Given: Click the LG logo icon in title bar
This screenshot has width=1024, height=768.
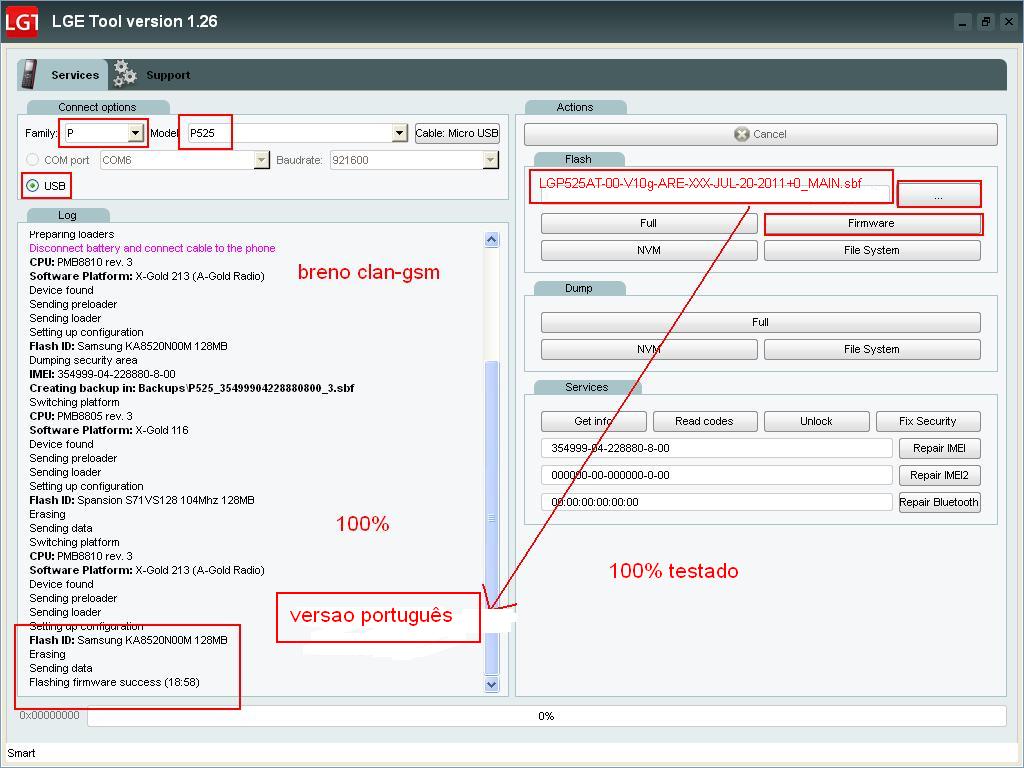Looking at the screenshot, I should click(x=21, y=22).
